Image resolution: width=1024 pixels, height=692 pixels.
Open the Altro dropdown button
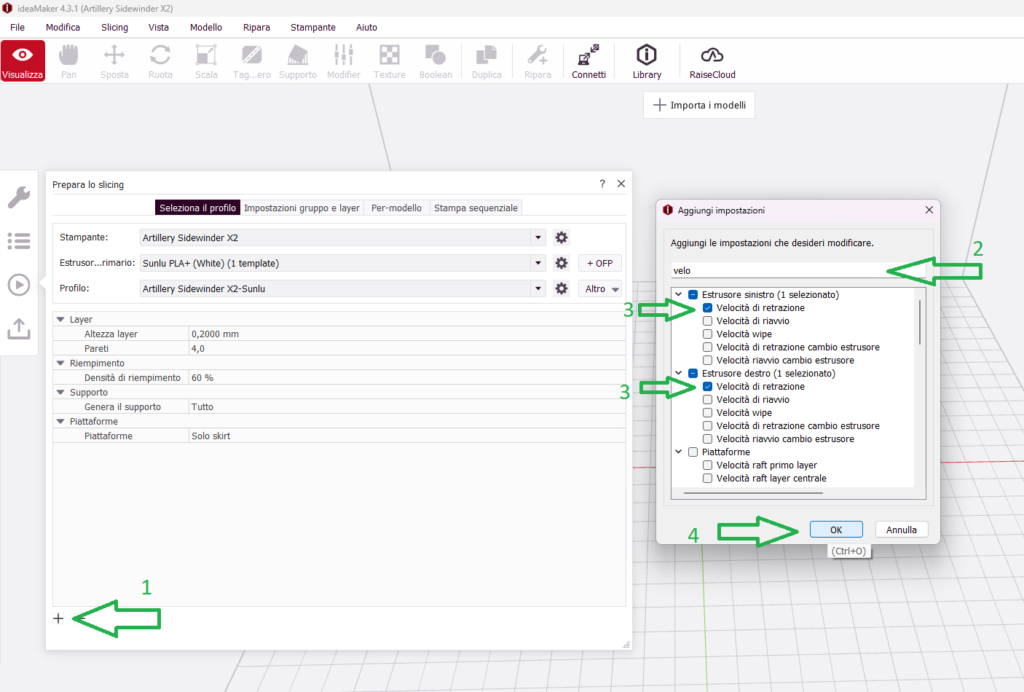[600, 289]
